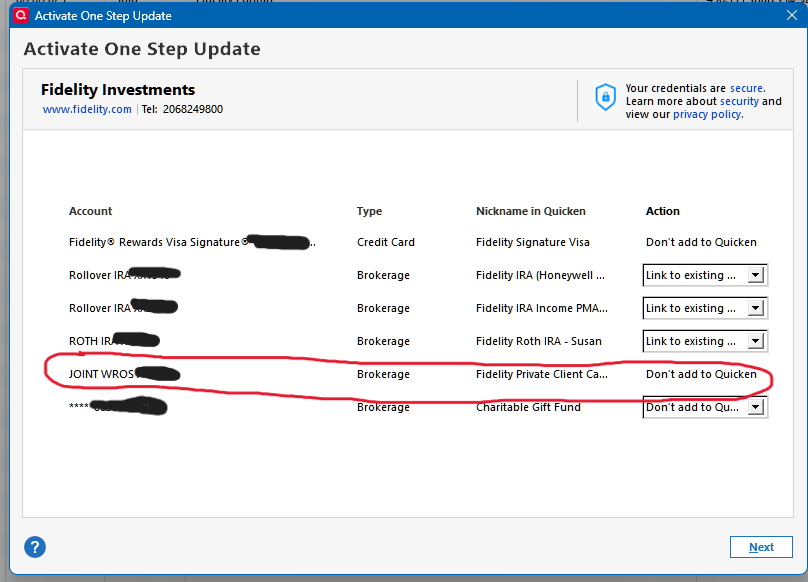Click 'Don't add to Quicken' in Visa Signature row

(x=701, y=242)
